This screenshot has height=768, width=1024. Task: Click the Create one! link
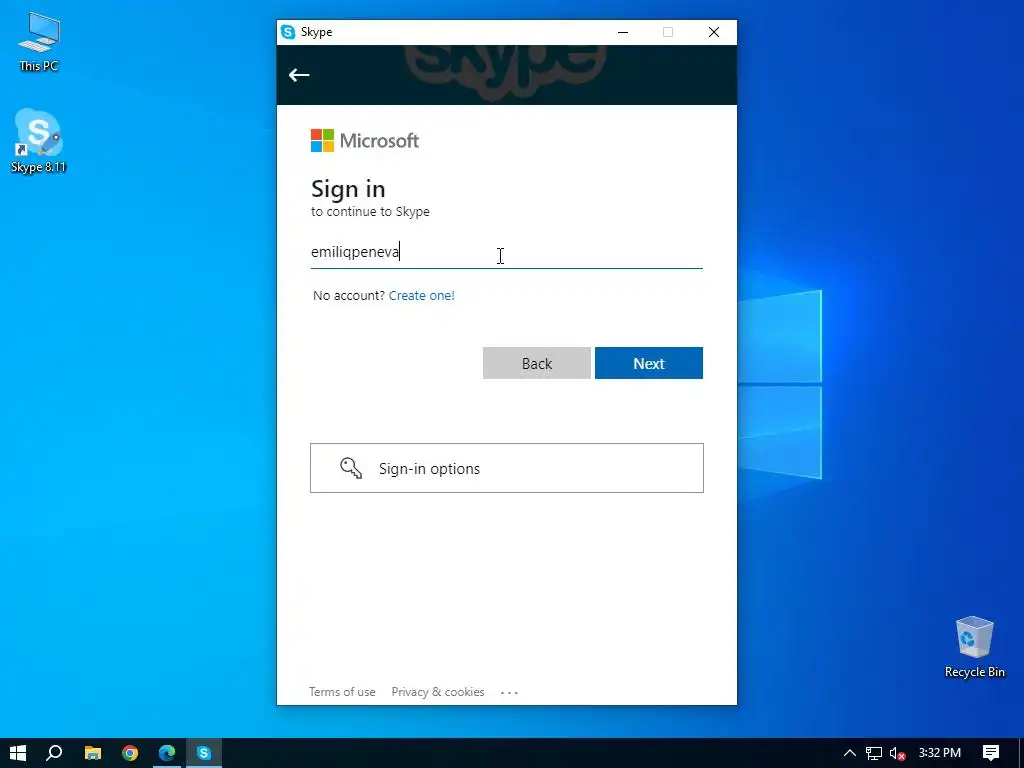coord(422,295)
